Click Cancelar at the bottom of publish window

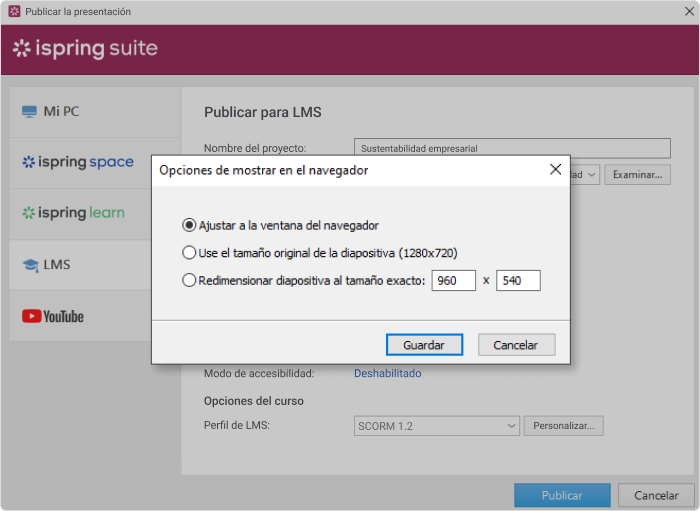656,495
